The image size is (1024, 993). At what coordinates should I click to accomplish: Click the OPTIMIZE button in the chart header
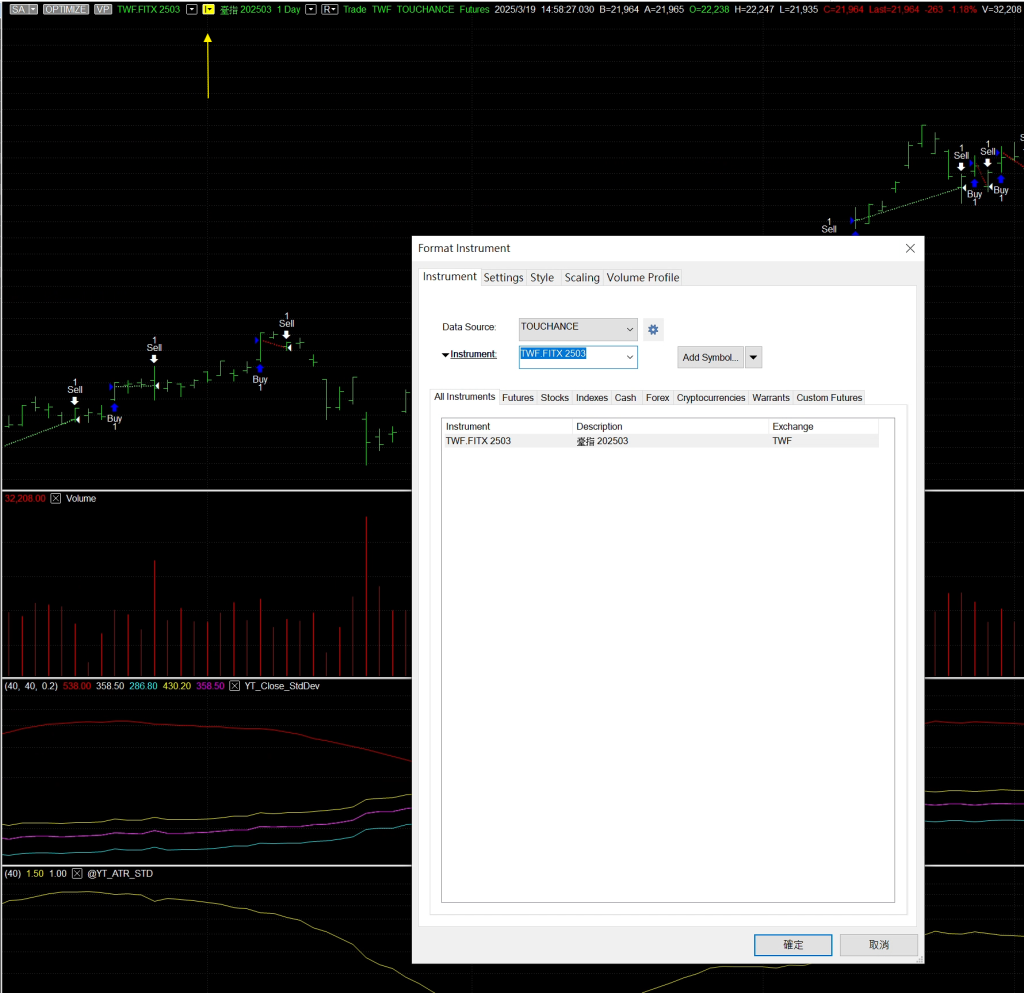(66, 9)
